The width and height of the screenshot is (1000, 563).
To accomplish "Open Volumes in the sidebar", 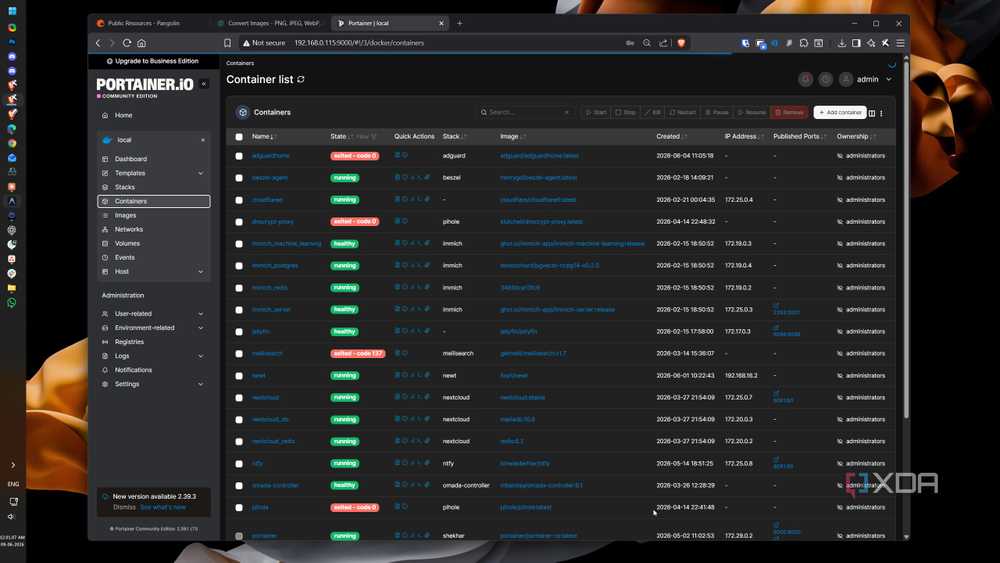I will pos(127,243).
